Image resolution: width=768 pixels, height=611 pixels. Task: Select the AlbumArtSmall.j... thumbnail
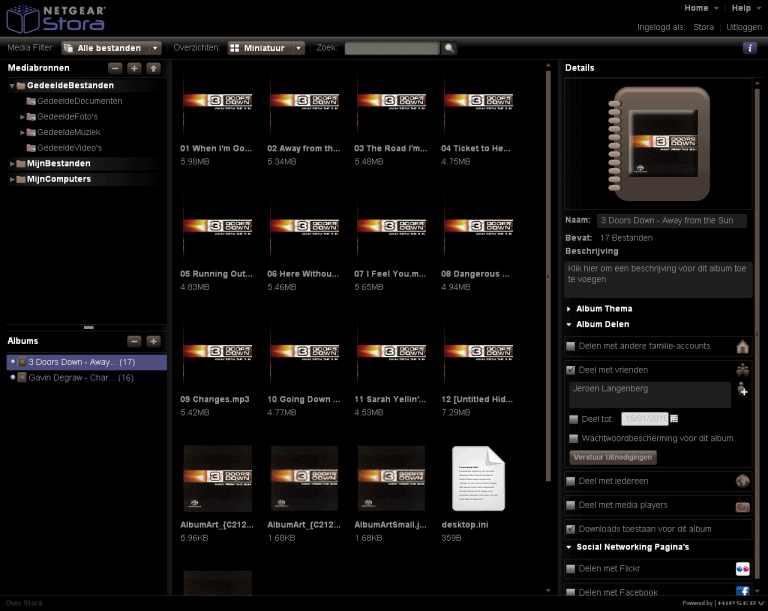pyautogui.click(x=391, y=478)
